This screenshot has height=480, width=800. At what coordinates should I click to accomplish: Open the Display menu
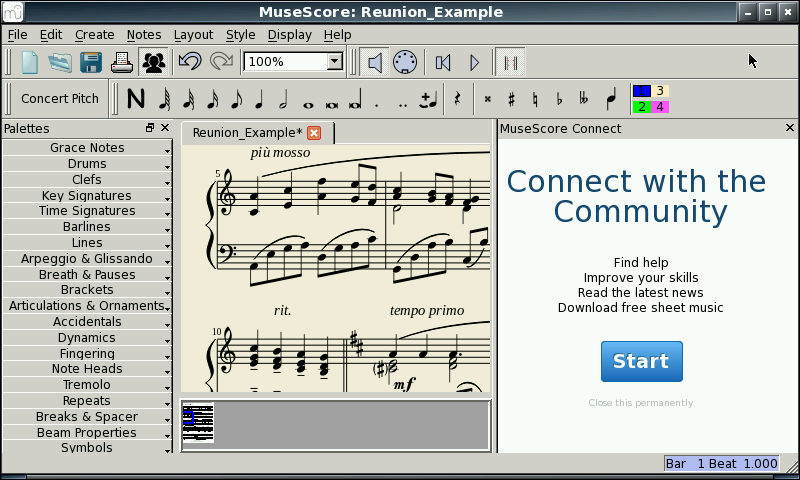[x=289, y=35]
